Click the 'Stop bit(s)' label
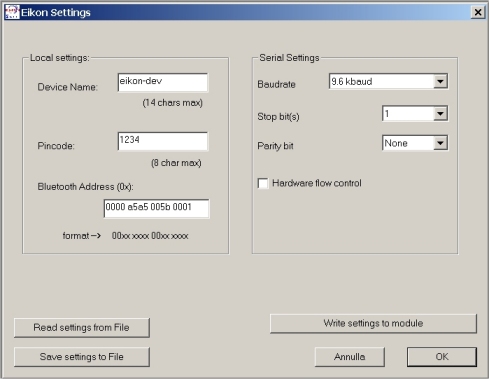The image size is (489, 379). (x=278, y=117)
